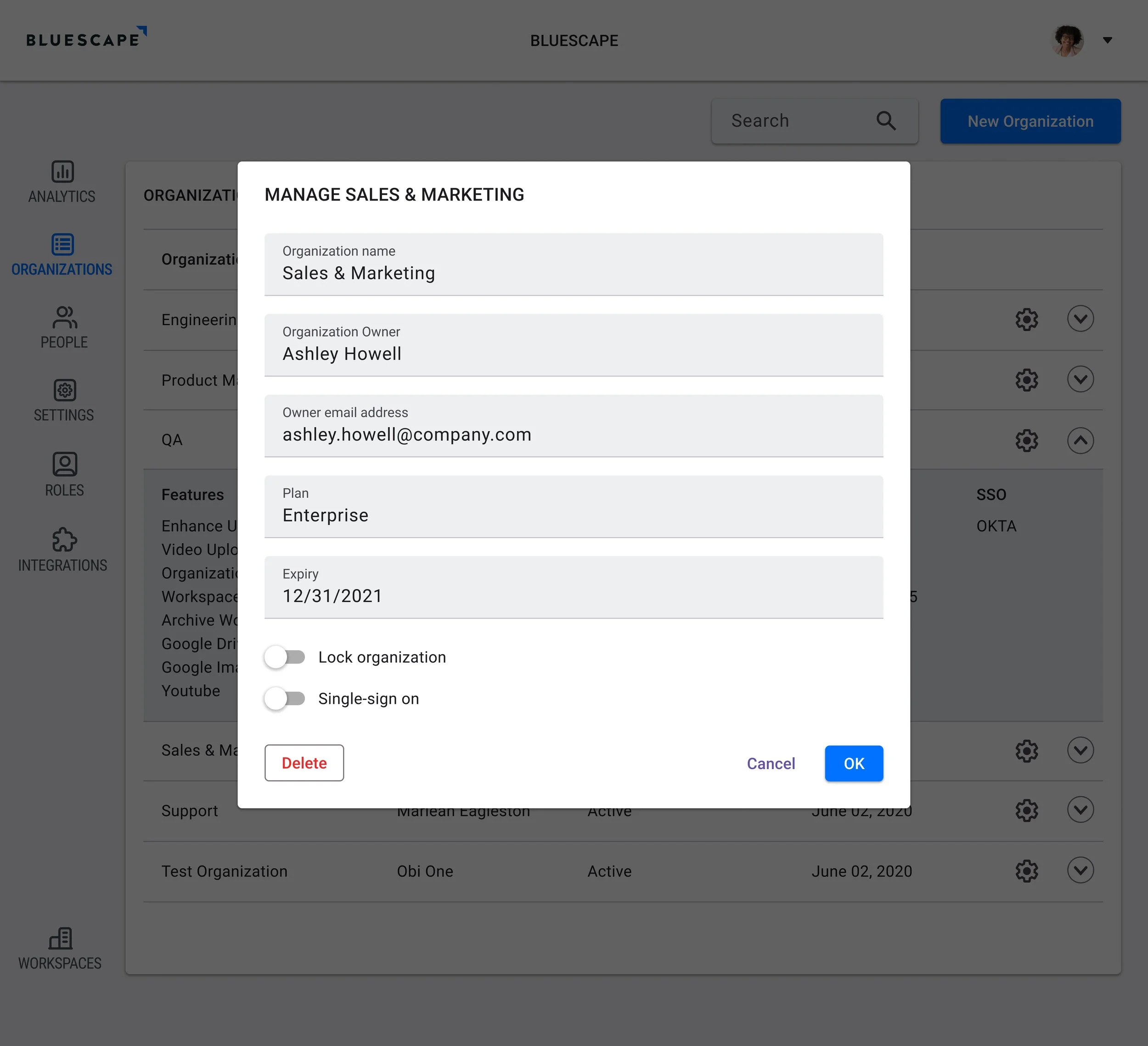Open Integrations puzzle icon
Image resolution: width=1148 pixels, height=1046 pixels.
tap(64, 539)
